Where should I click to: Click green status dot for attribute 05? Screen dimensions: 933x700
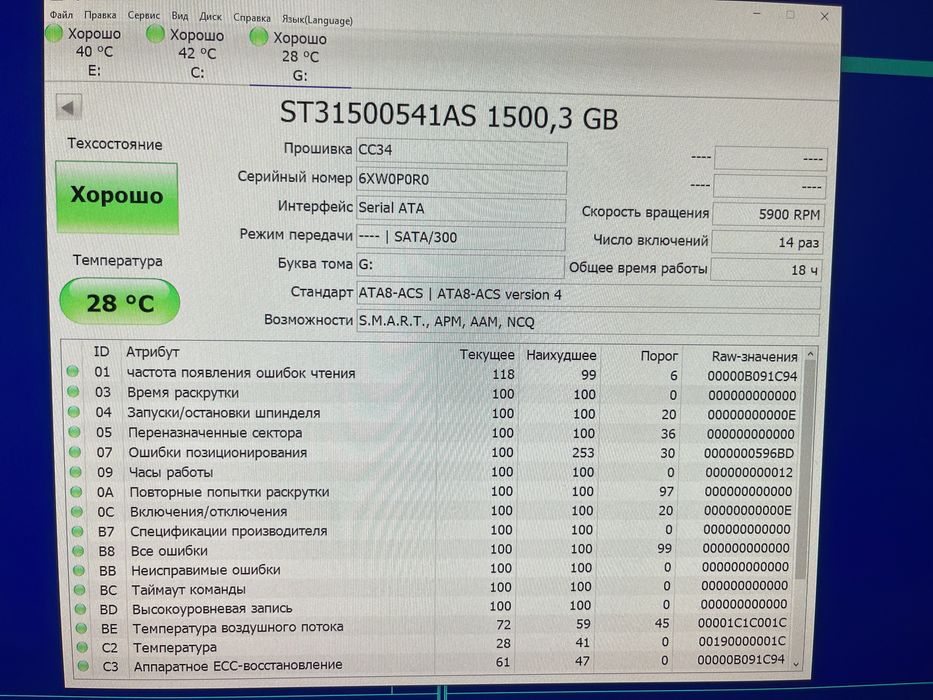(74, 432)
